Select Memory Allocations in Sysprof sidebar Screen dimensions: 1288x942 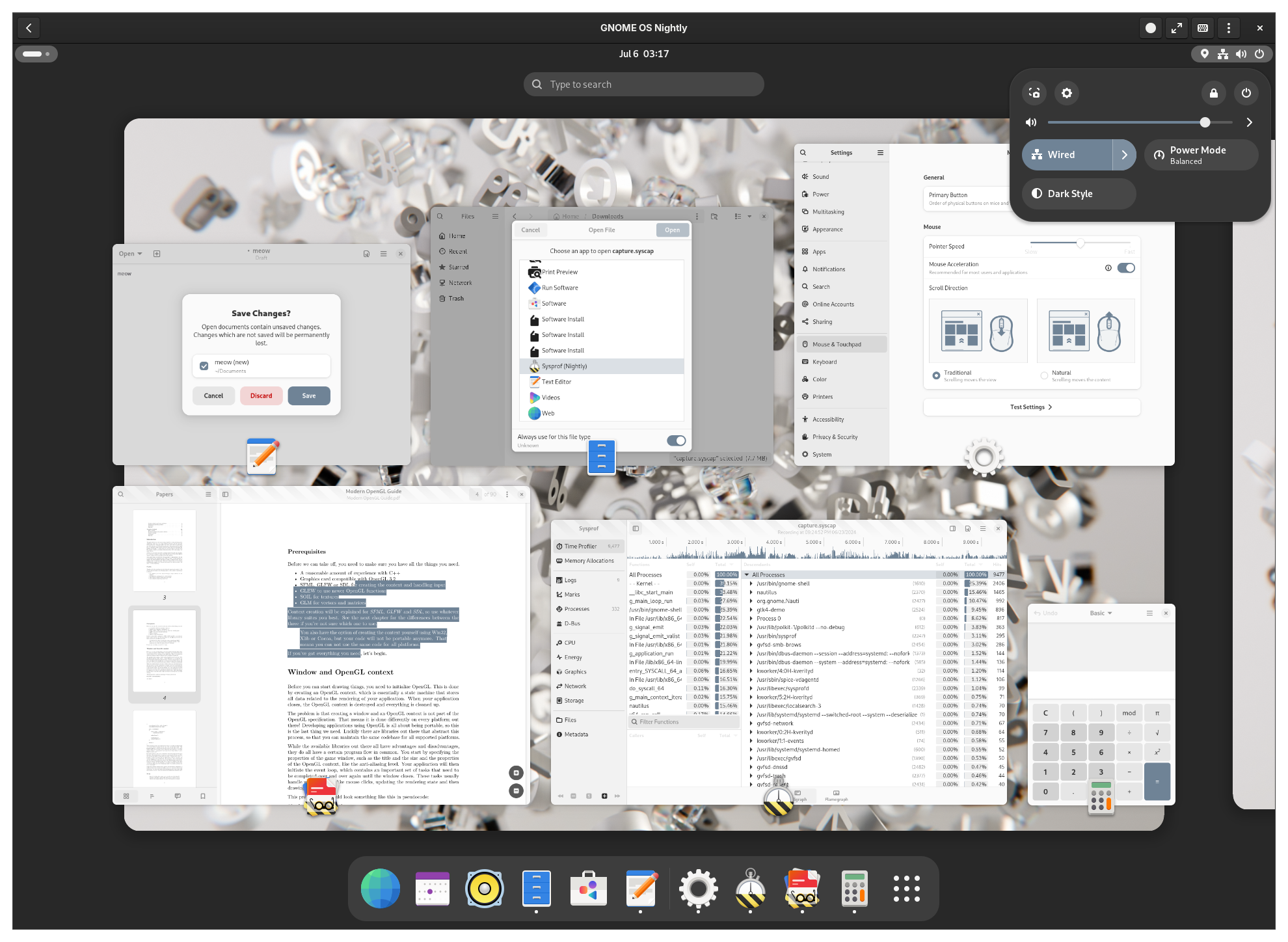pyautogui.click(x=588, y=561)
